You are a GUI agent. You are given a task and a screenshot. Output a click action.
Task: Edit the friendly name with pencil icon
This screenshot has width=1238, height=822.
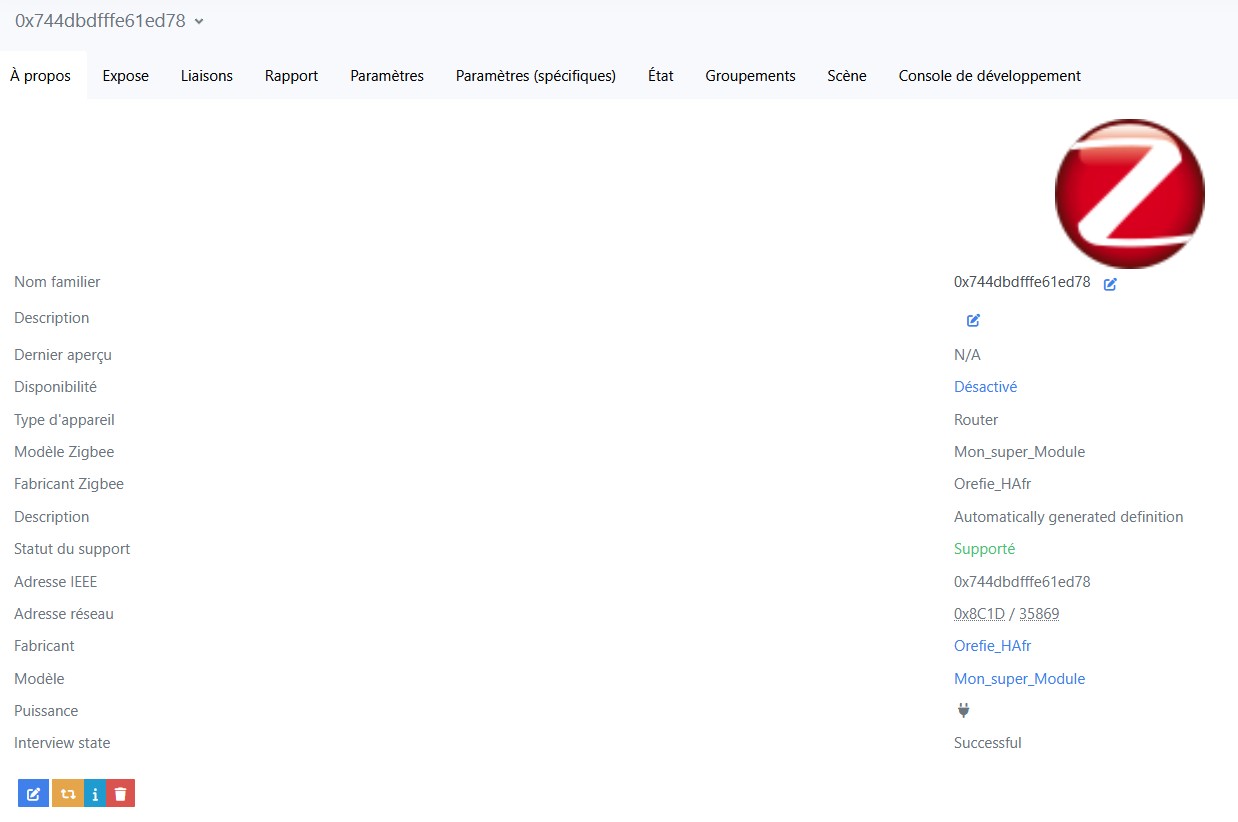click(1110, 284)
